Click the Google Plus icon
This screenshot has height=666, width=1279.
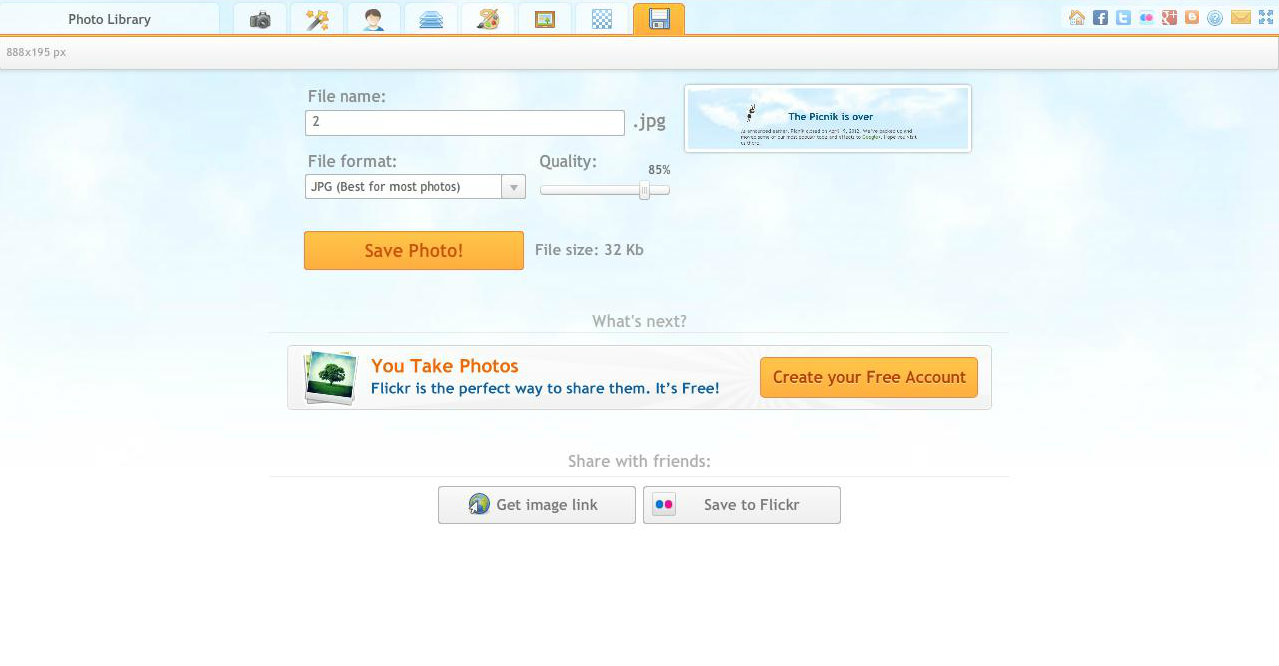[x=1169, y=17]
